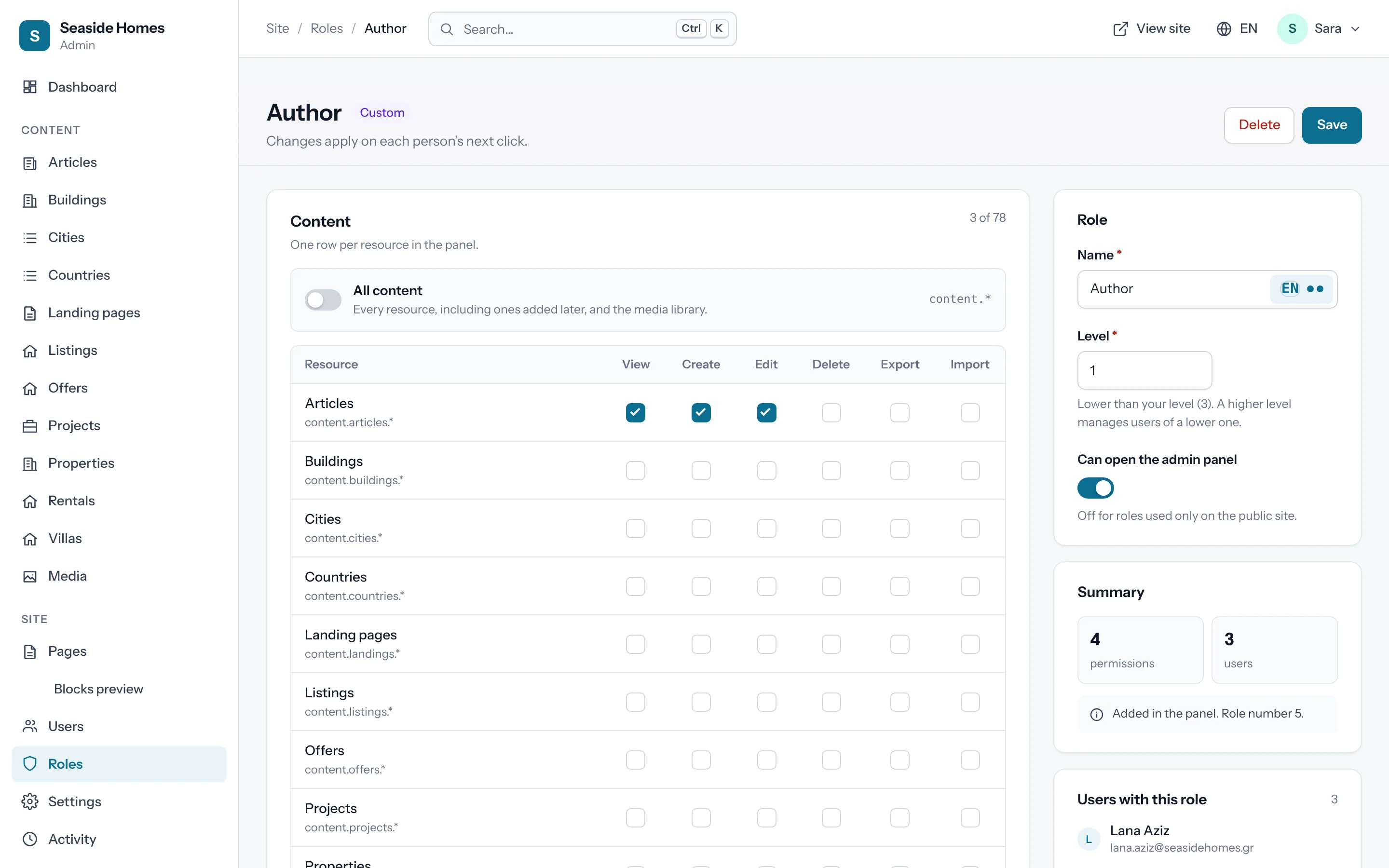Check Delete permission for Articles
The image size is (1389, 868).
tap(831, 412)
